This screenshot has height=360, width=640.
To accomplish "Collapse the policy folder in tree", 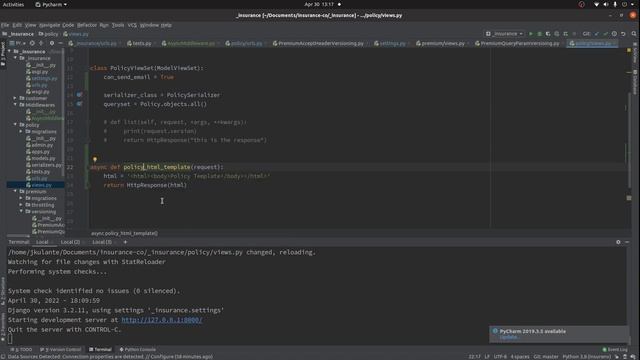I will click(x=15, y=124).
